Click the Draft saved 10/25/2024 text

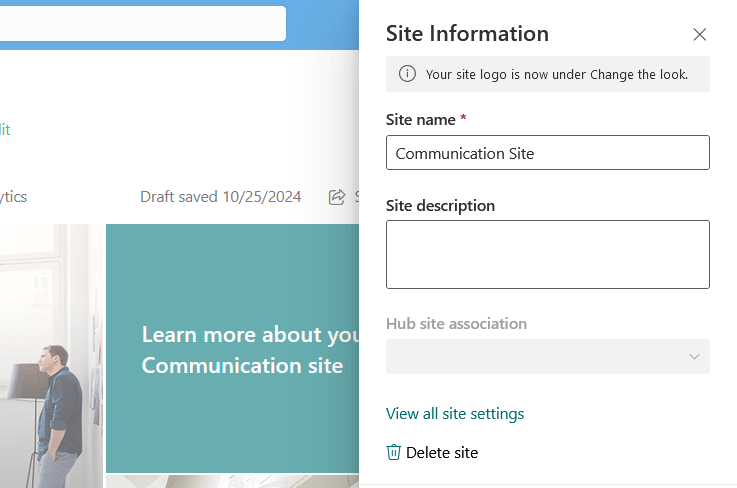coord(220,197)
